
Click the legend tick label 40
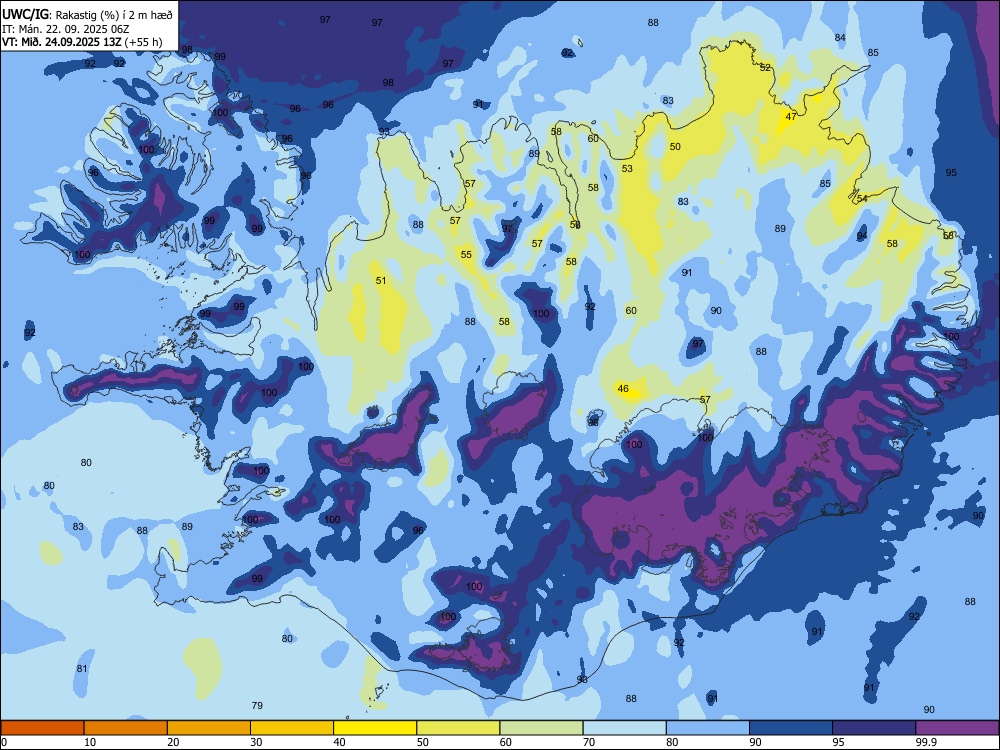[339, 742]
